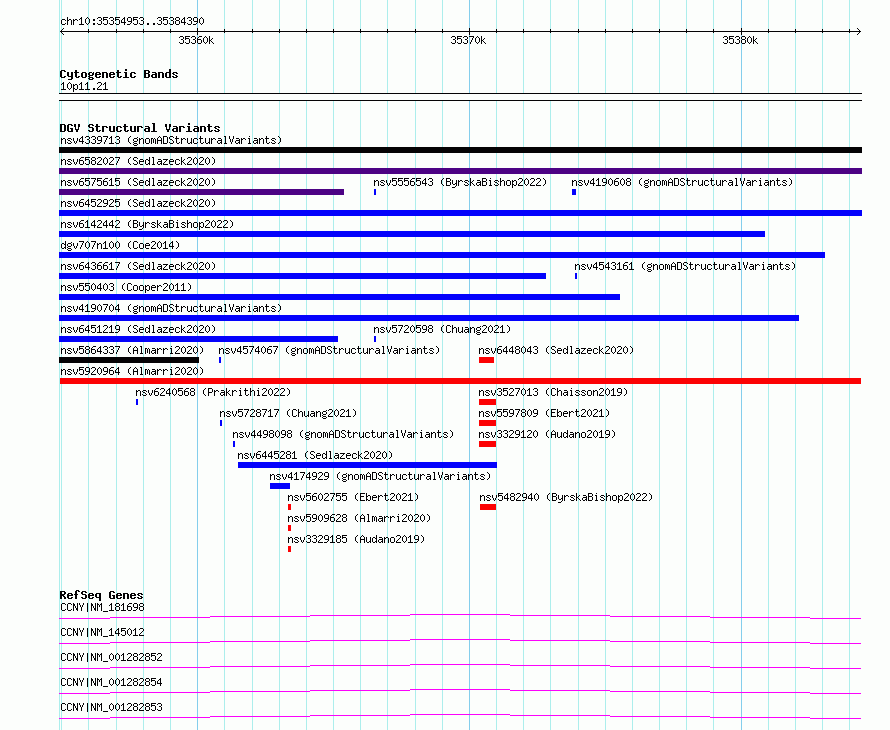Open the nsv6142442 ByrskaBishop2022 variant
890x730 pixels.
point(147,224)
